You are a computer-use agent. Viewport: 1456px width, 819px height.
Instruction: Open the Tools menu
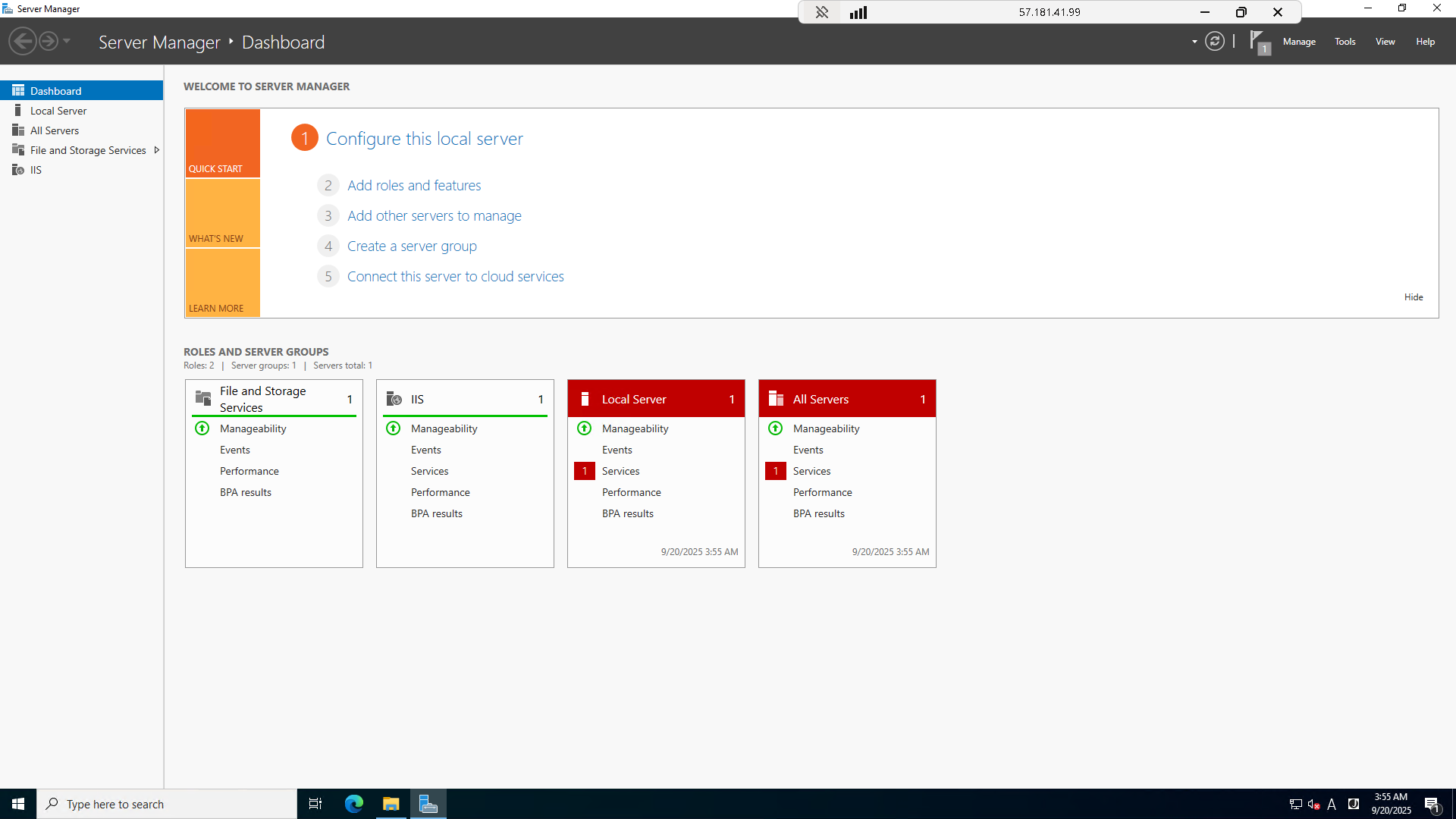click(1345, 42)
